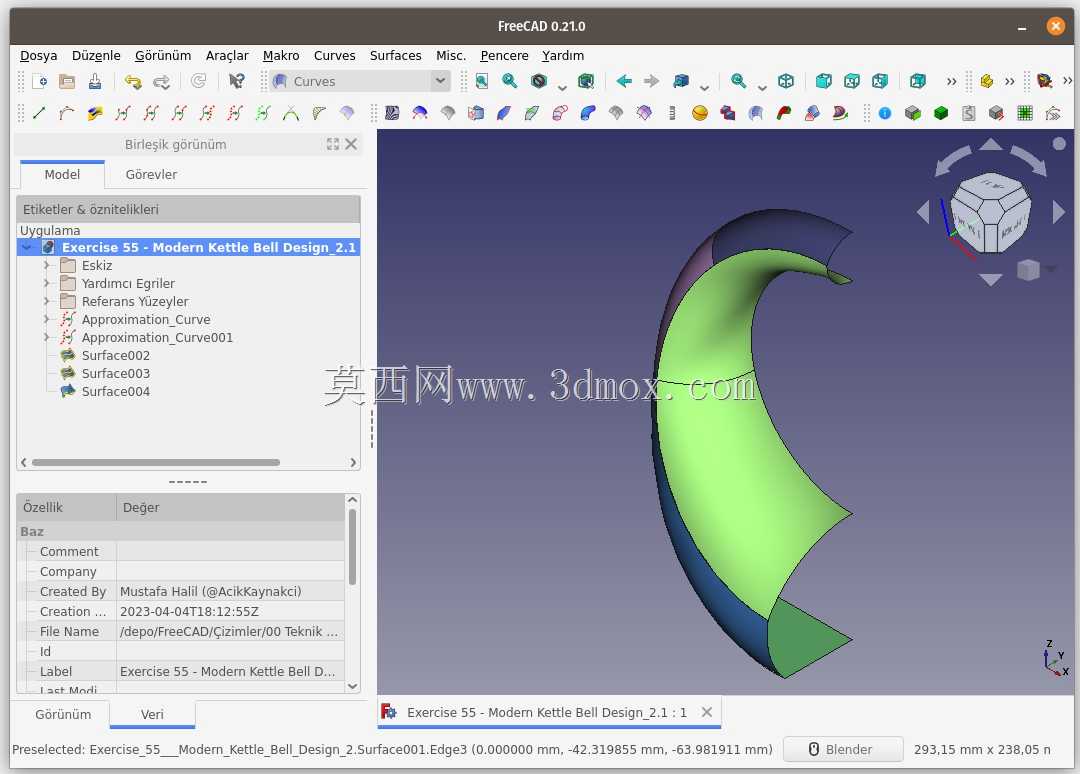Screen dimensions: 1080x774
Task: Click the yellow sphere surface icon
Action: 699,113
